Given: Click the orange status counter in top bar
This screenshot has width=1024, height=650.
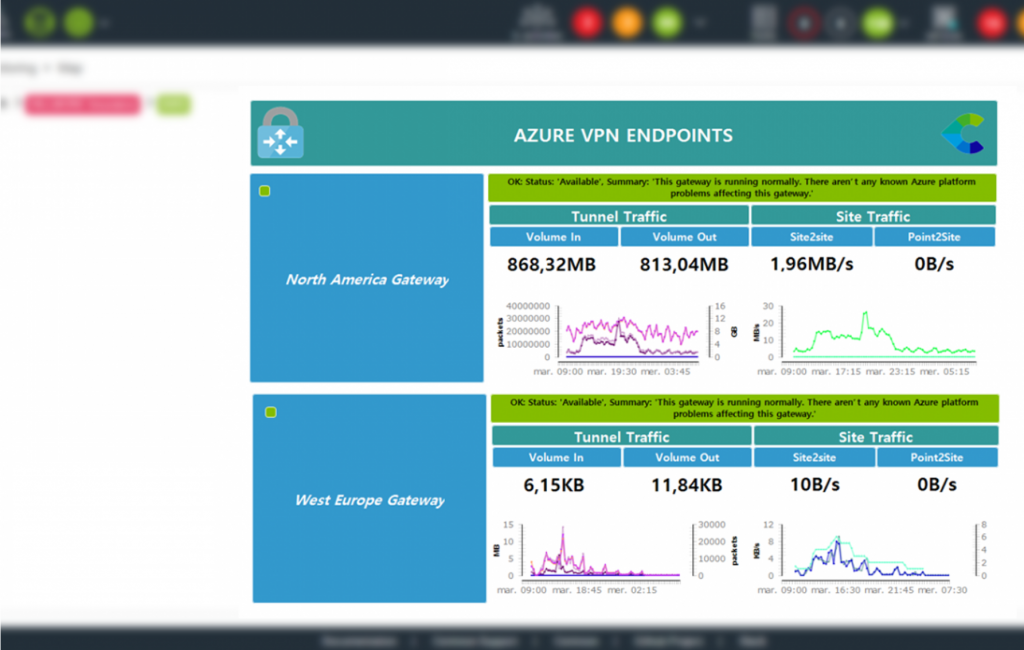Looking at the screenshot, I should (627, 23).
